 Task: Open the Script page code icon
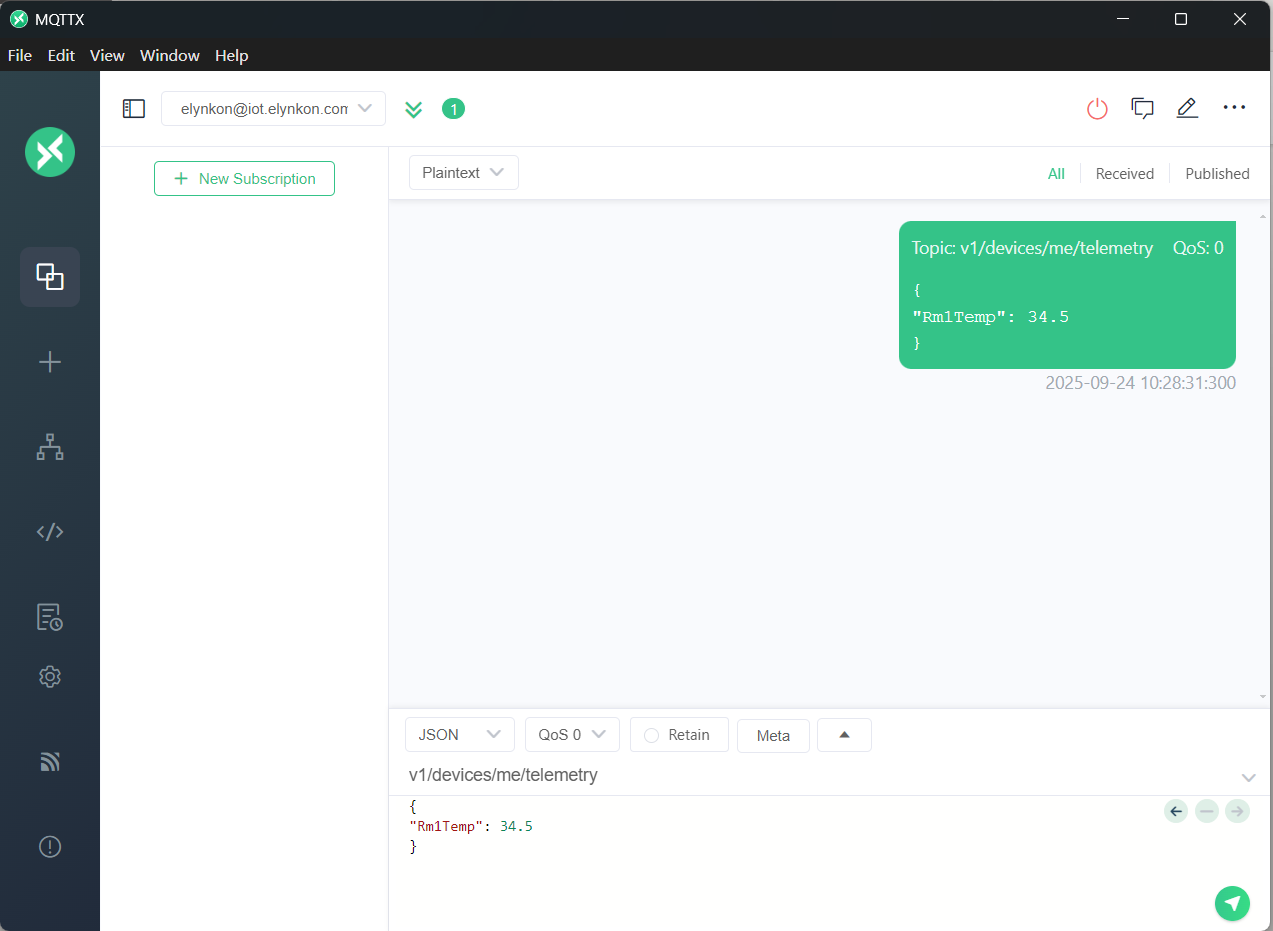point(50,532)
